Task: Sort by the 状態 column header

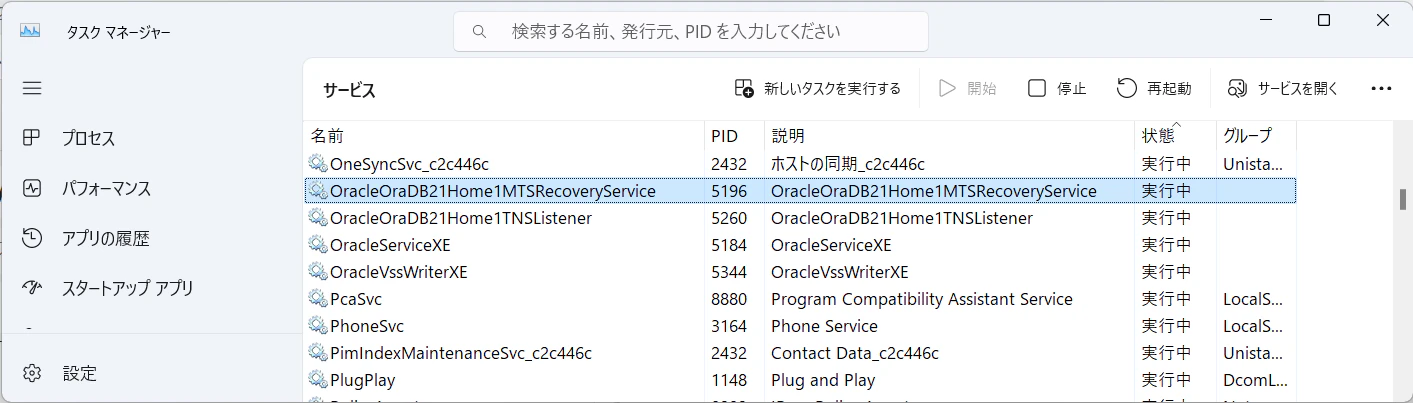Action: 1175,135
